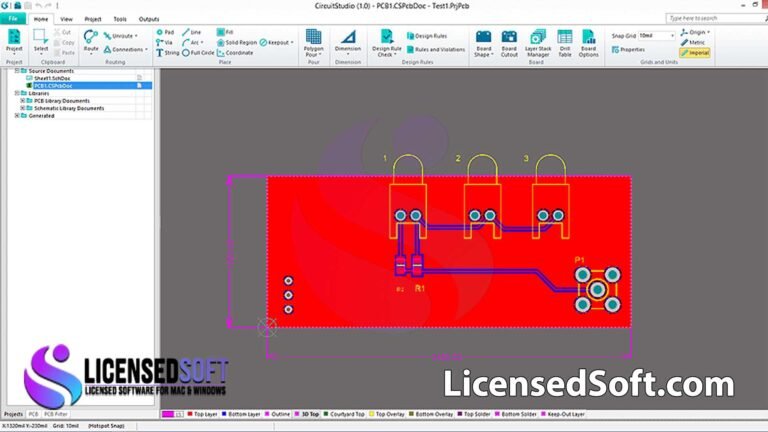Place a String text object
The width and height of the screenshot is (768, 432).
click(168, 53)
